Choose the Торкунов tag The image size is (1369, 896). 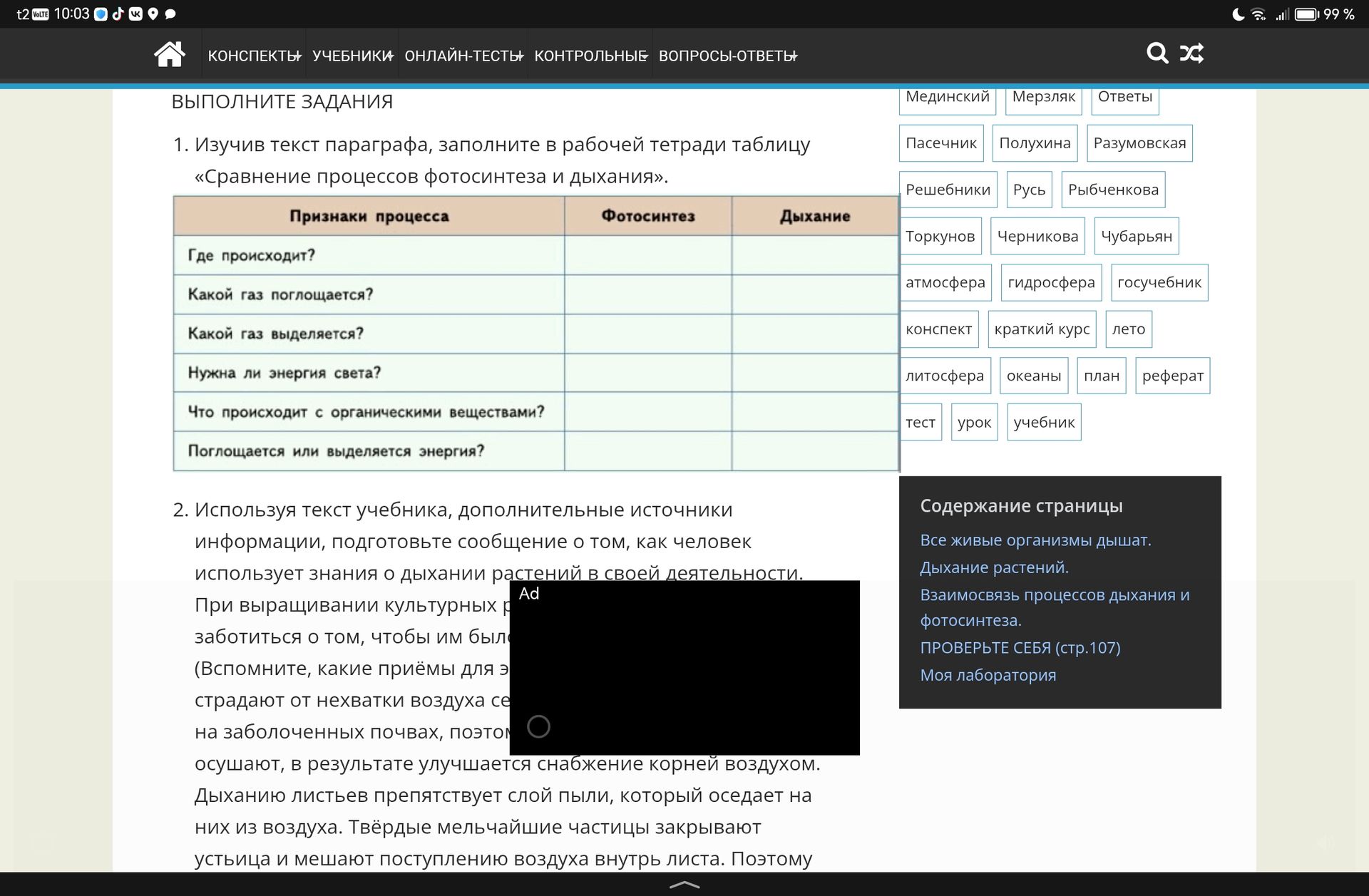click(940, 236)
